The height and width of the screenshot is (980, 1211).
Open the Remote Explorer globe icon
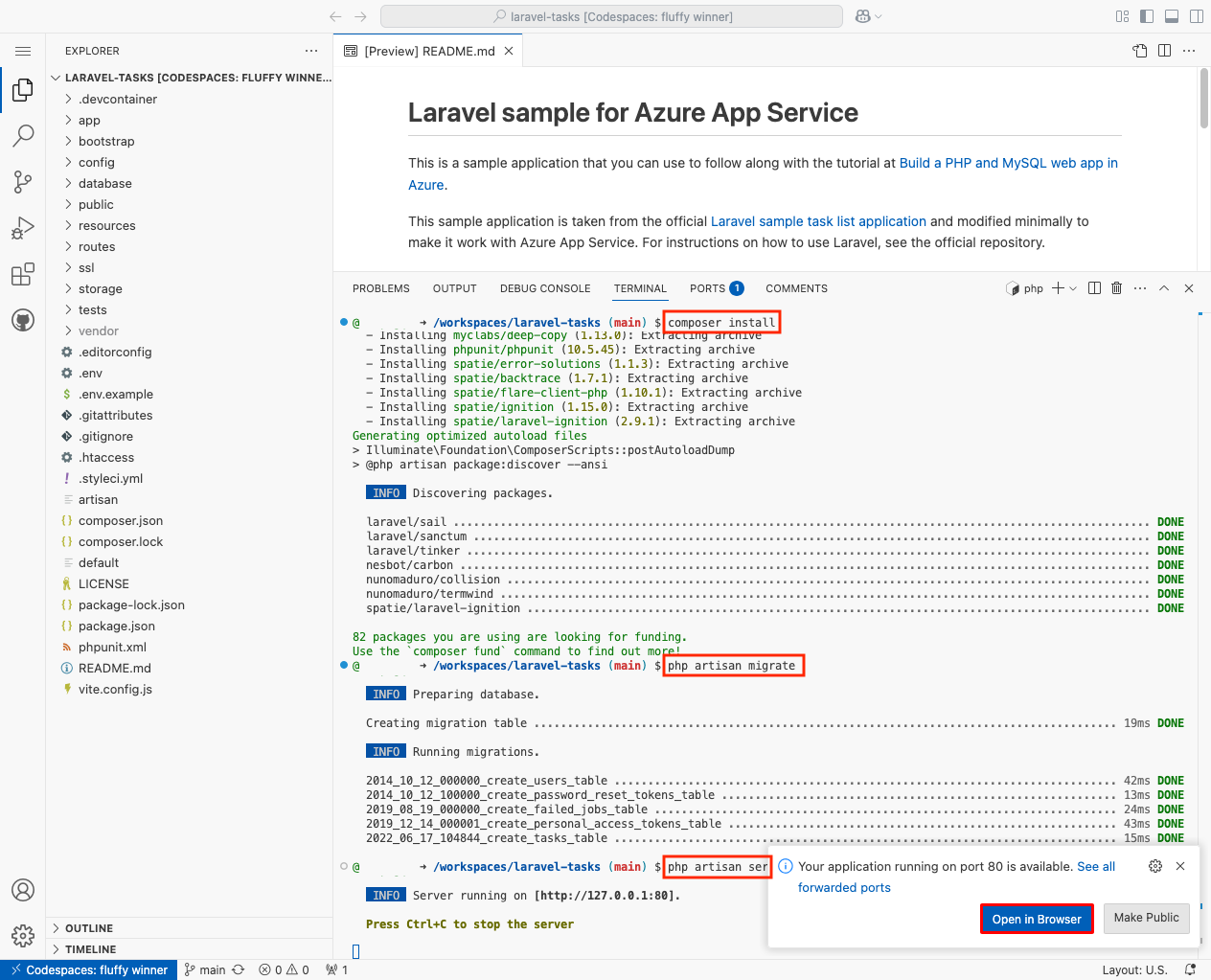point(23,320)
